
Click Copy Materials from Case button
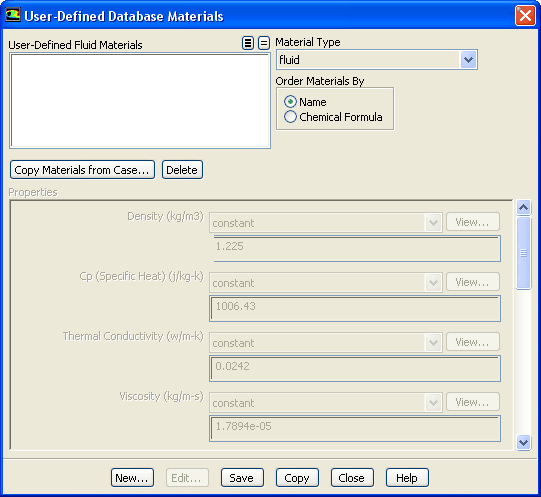coord(82,170)
